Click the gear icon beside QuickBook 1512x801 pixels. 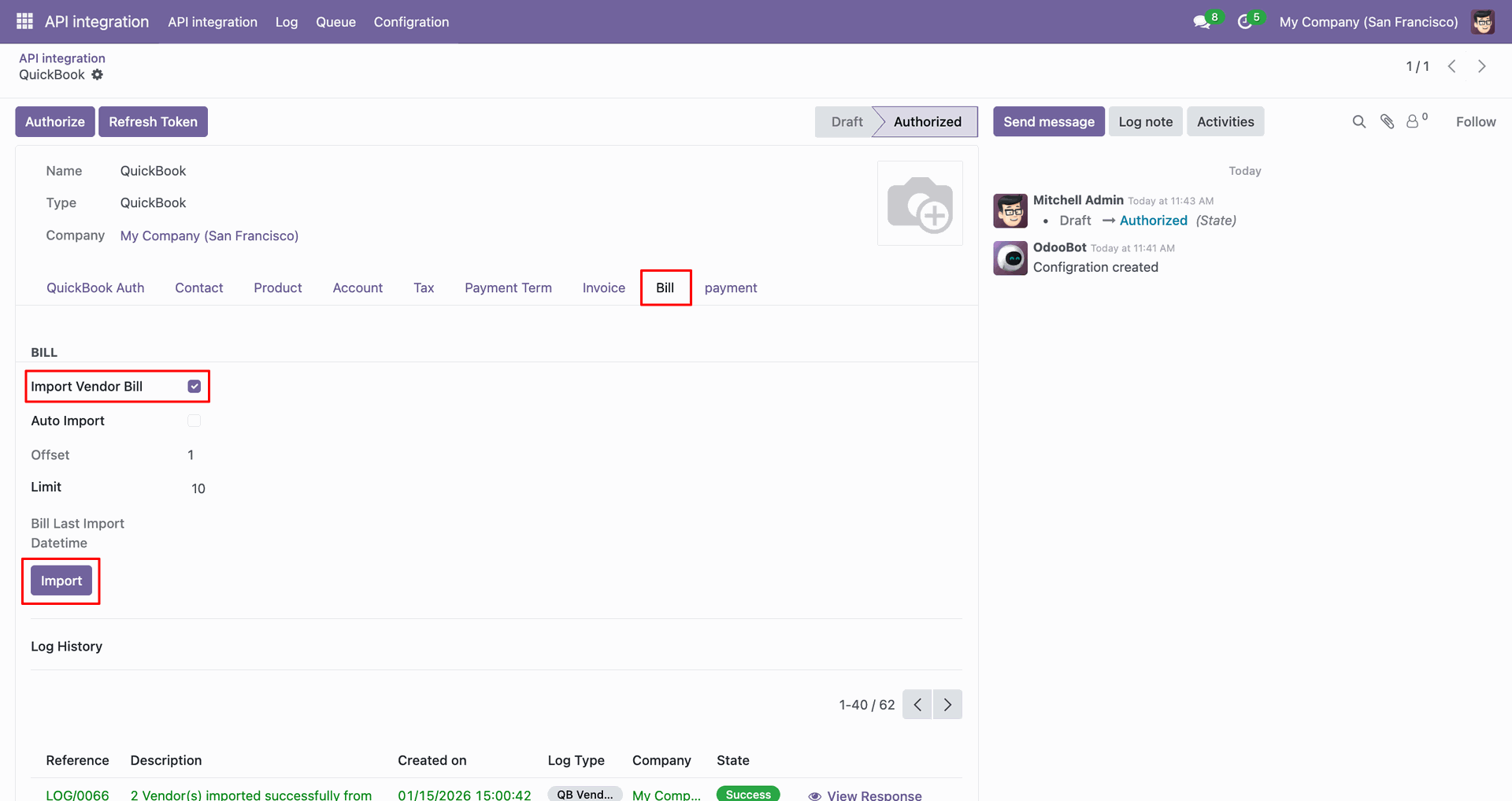97,75
